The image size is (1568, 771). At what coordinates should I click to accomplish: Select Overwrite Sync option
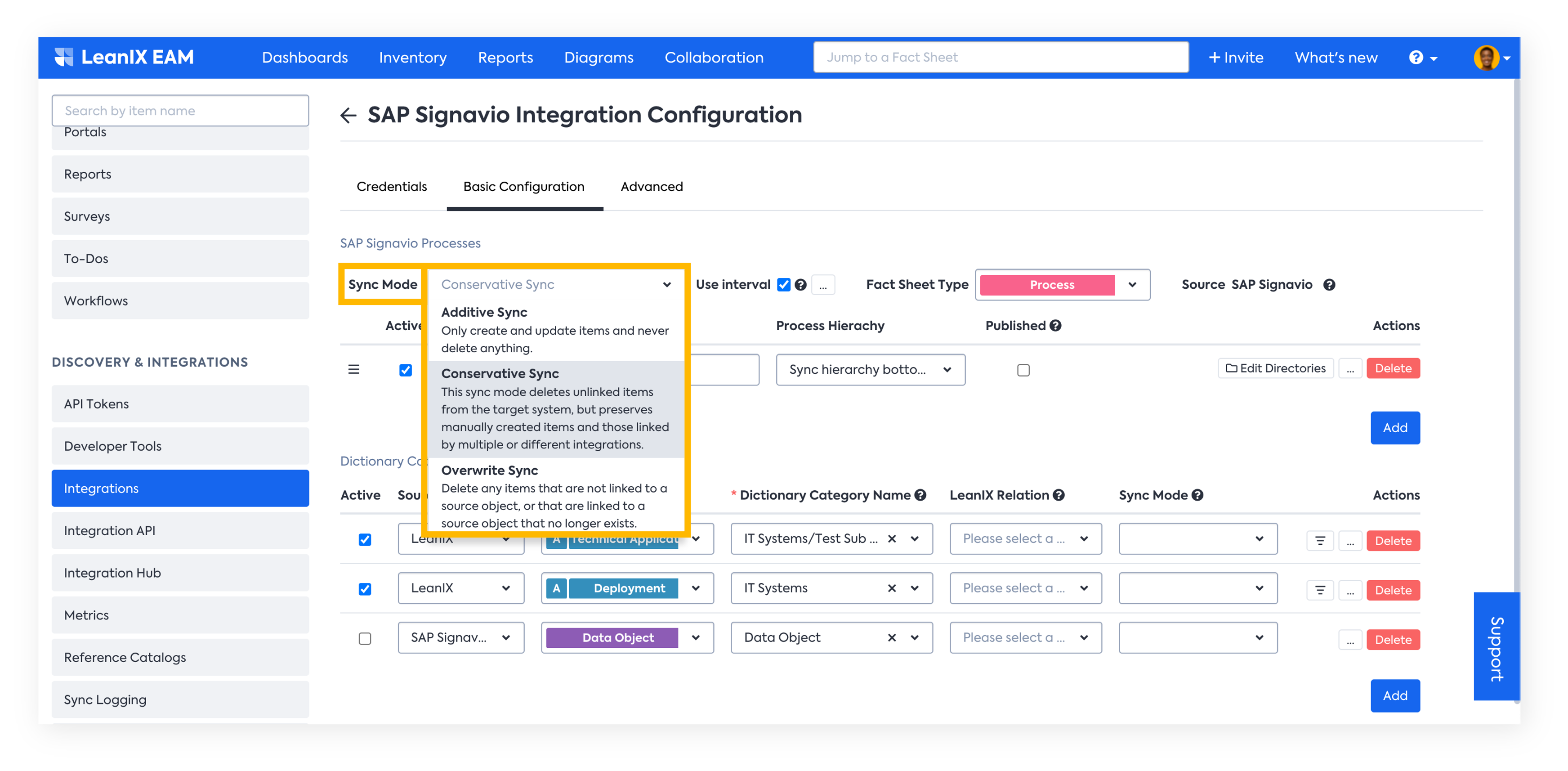click(x=556, y=496)
